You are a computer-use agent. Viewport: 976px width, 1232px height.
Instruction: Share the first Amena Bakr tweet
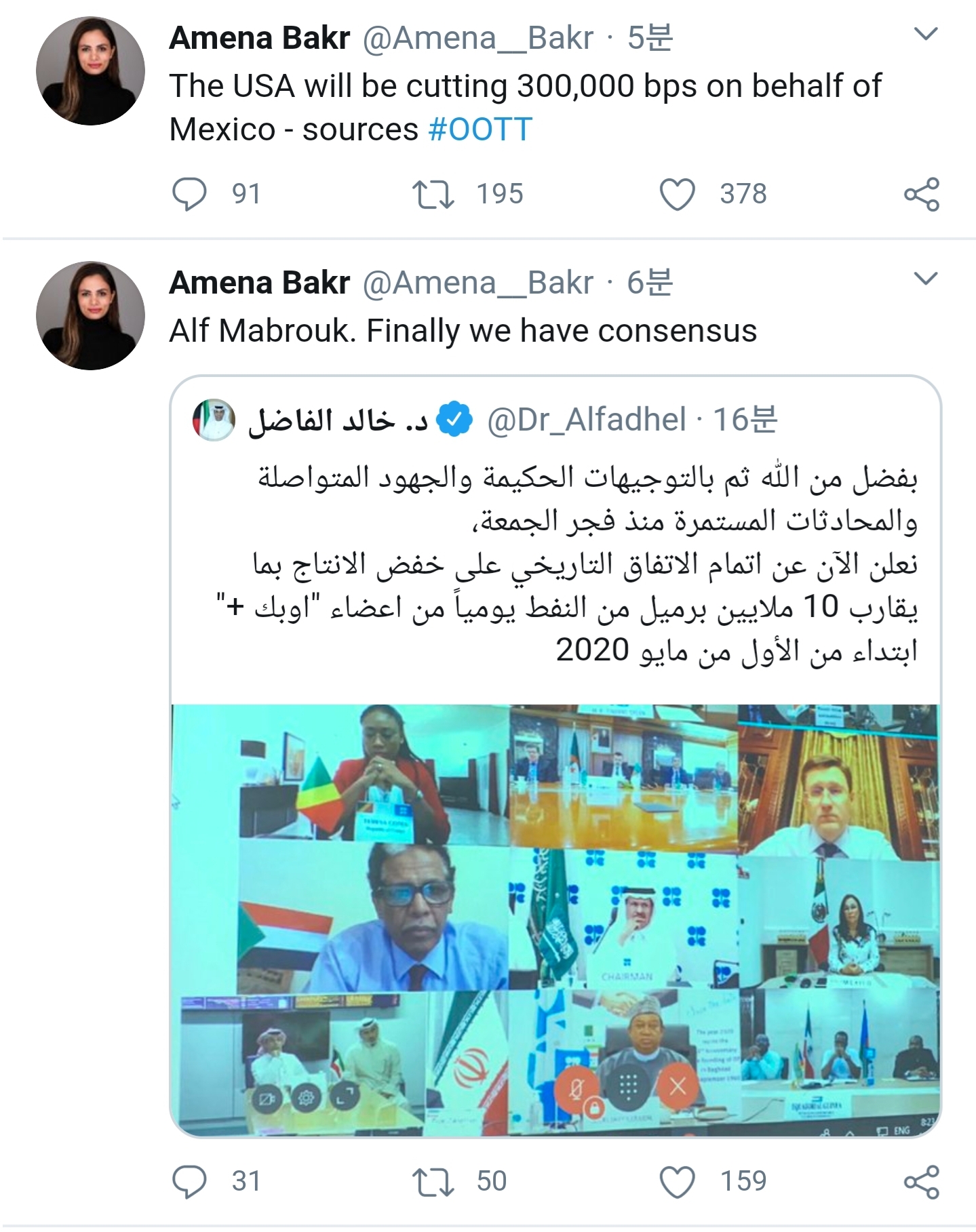pos(922,195)
